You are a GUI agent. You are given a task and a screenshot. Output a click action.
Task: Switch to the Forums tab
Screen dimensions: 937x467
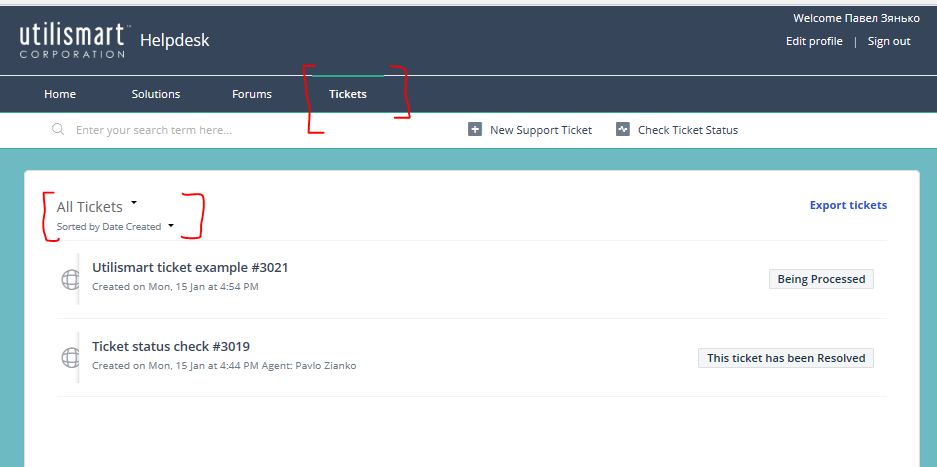[x=252, y=94]
